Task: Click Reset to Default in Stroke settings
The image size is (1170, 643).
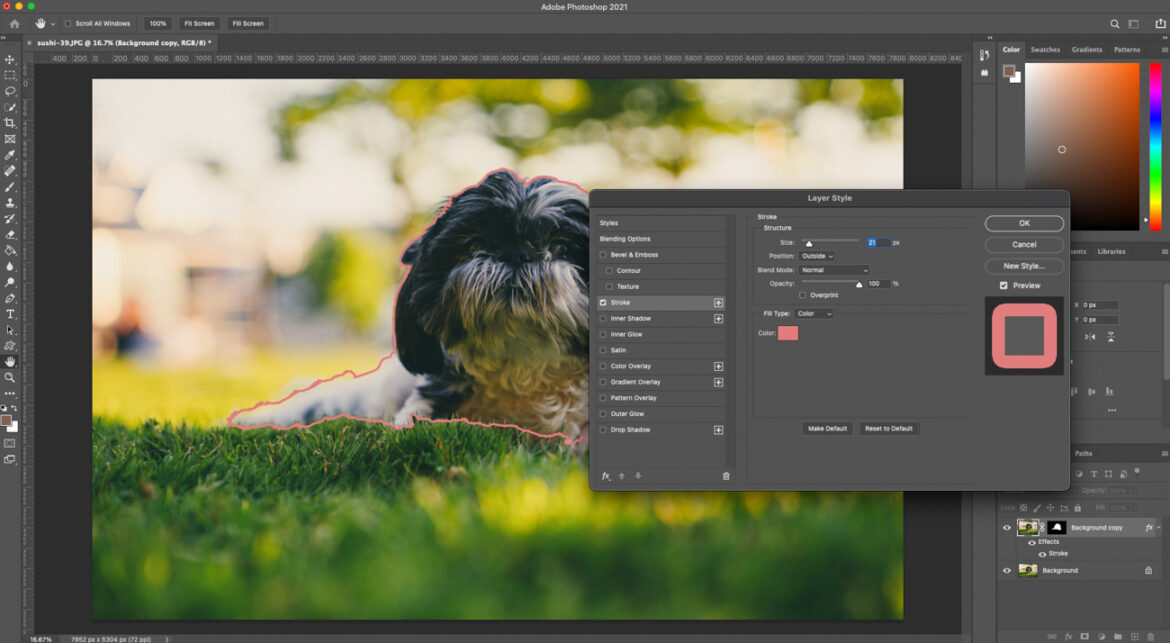Action: [x=889, y=428]
